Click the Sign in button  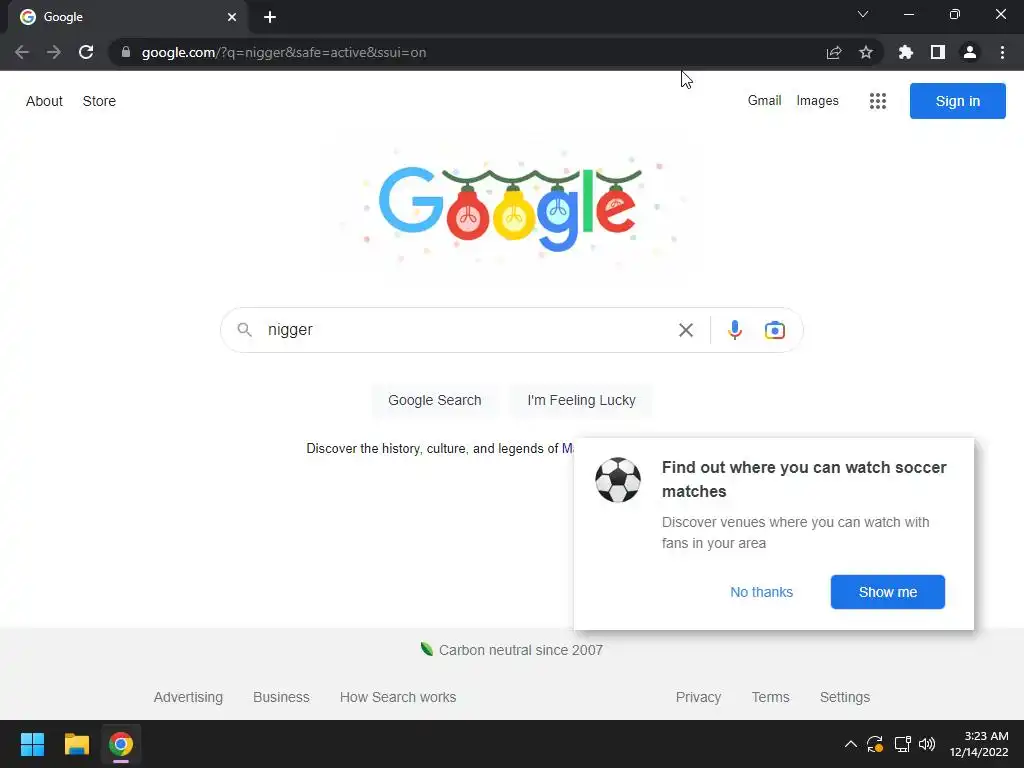tap(957, 101)
